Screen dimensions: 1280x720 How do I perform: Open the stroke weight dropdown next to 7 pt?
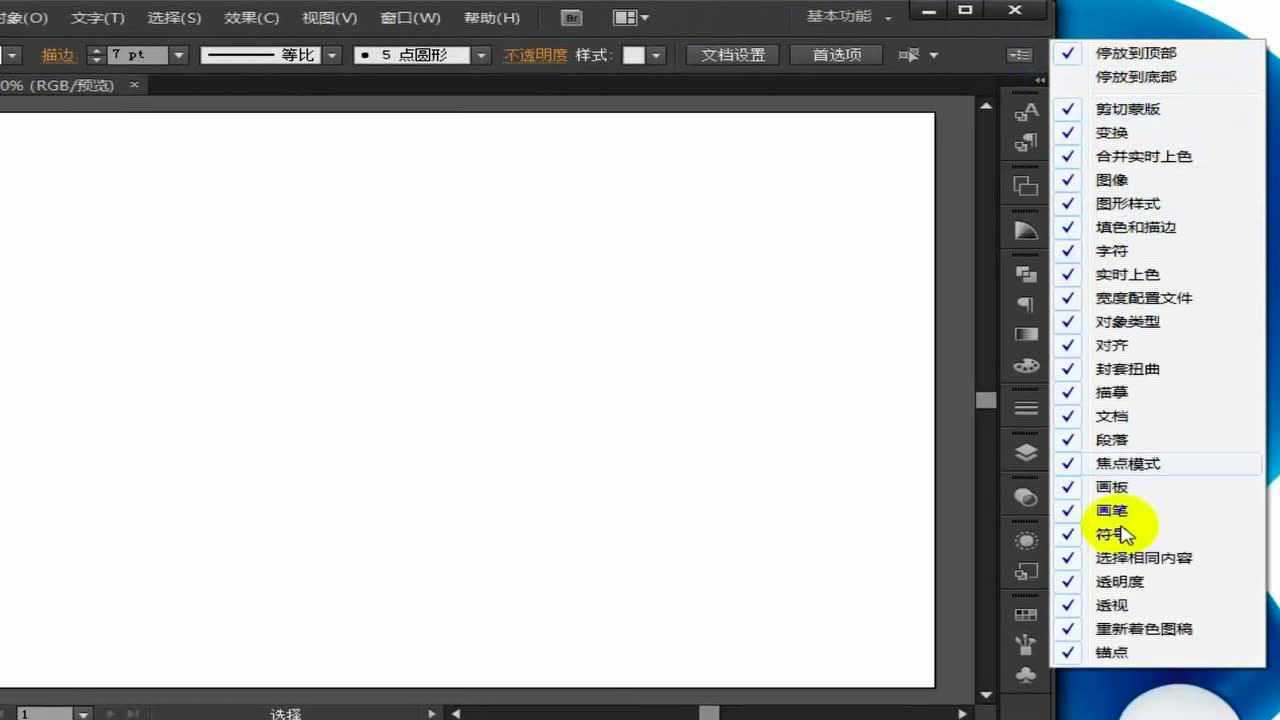tap(179, 55)
